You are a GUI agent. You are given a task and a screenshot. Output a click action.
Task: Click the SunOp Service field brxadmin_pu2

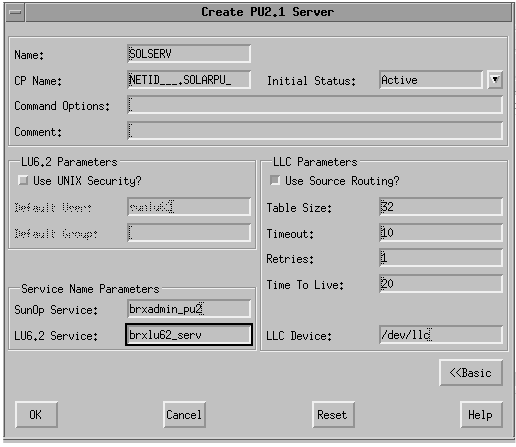click(189, 309)
